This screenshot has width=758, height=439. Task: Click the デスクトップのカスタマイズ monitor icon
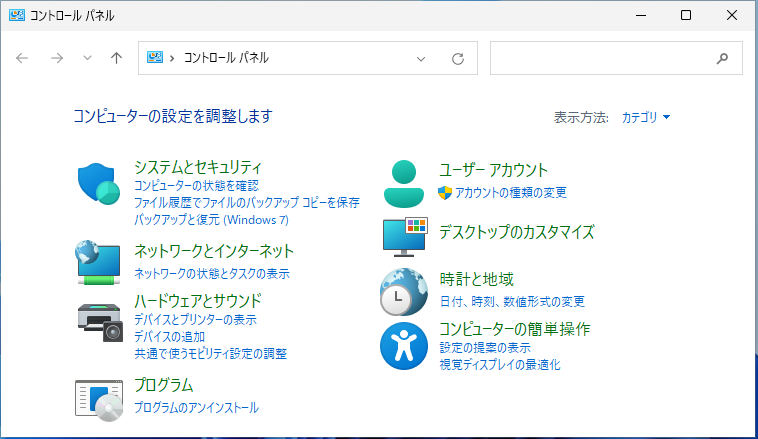point(405,237)
